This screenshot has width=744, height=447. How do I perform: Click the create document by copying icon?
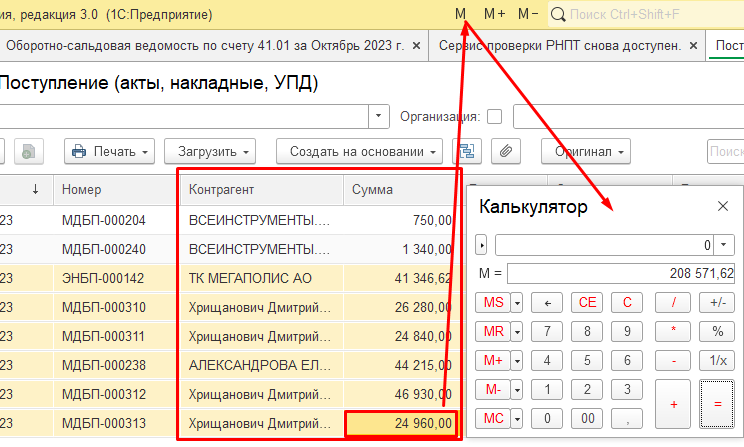(x=28, y=151)
